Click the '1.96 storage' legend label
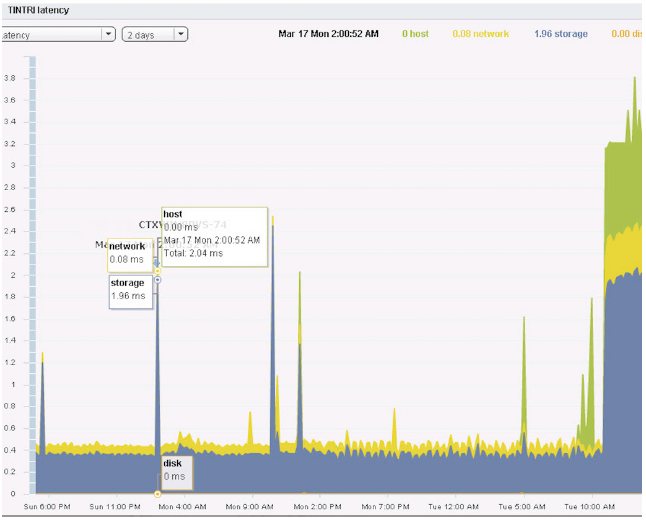Image resolution: width=646 pixels, height=521 pixels. point(561,34)
